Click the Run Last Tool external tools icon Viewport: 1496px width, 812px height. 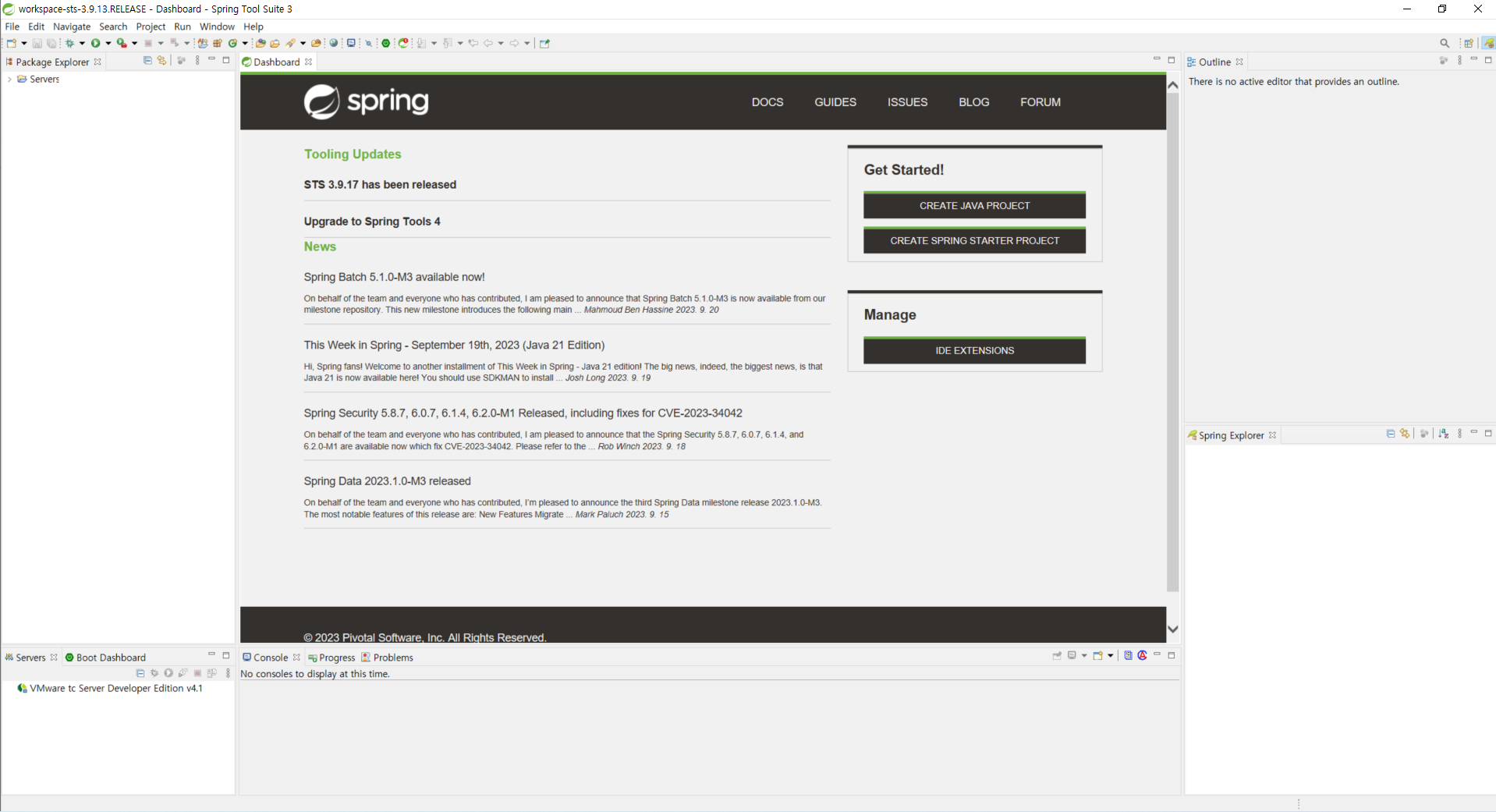pos(122,43)
